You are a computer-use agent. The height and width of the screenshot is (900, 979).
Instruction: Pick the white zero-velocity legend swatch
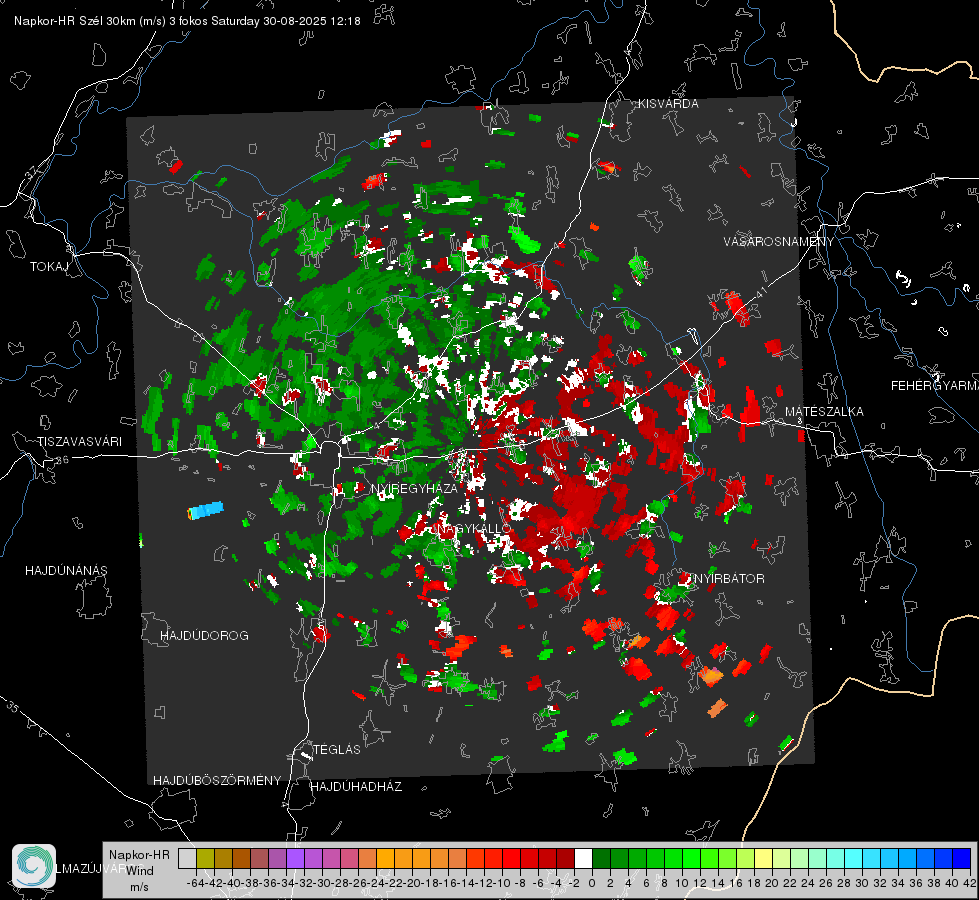click(583, 859)
